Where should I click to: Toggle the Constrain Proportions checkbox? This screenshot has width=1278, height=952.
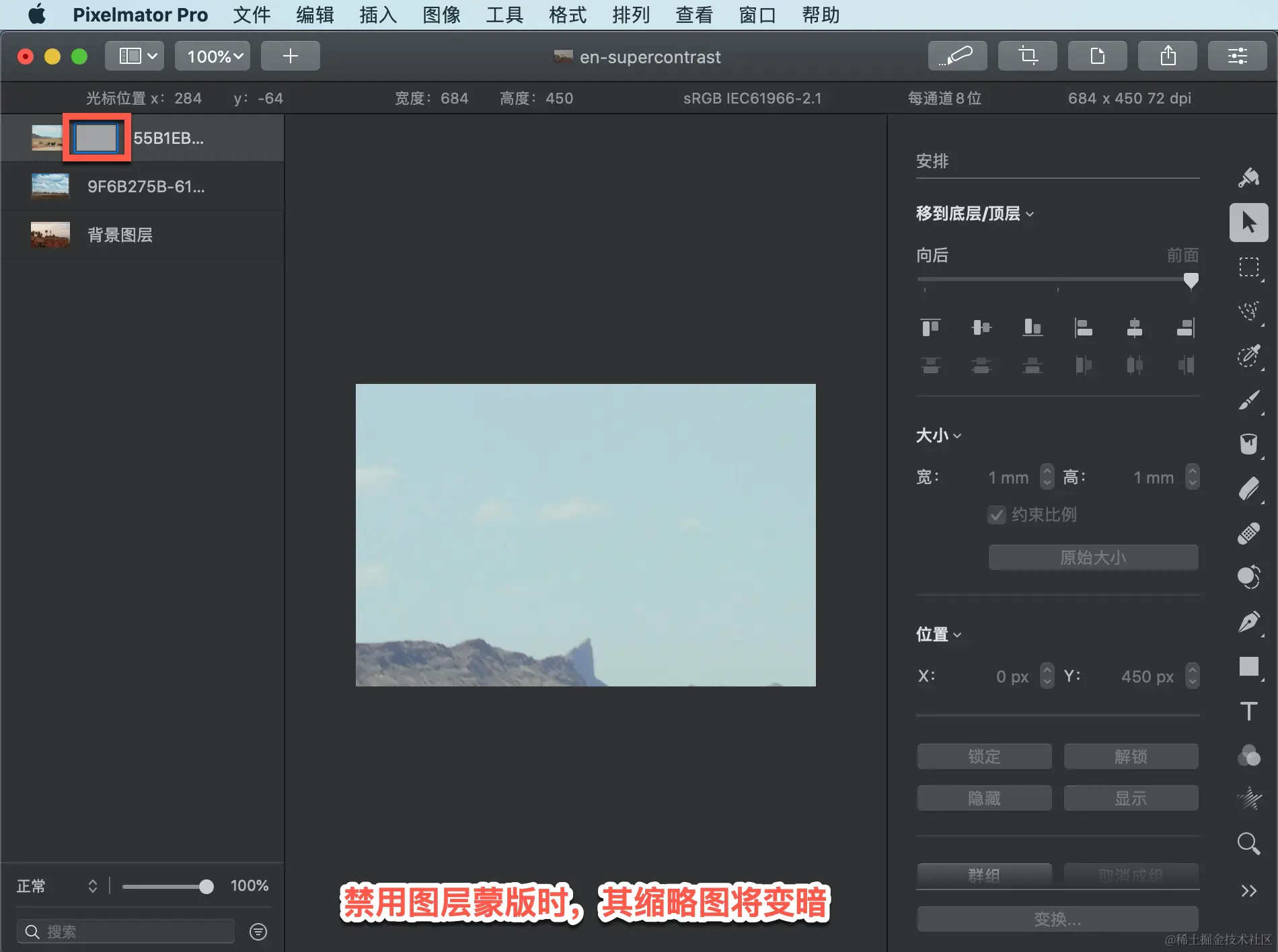tap(997, 515)
